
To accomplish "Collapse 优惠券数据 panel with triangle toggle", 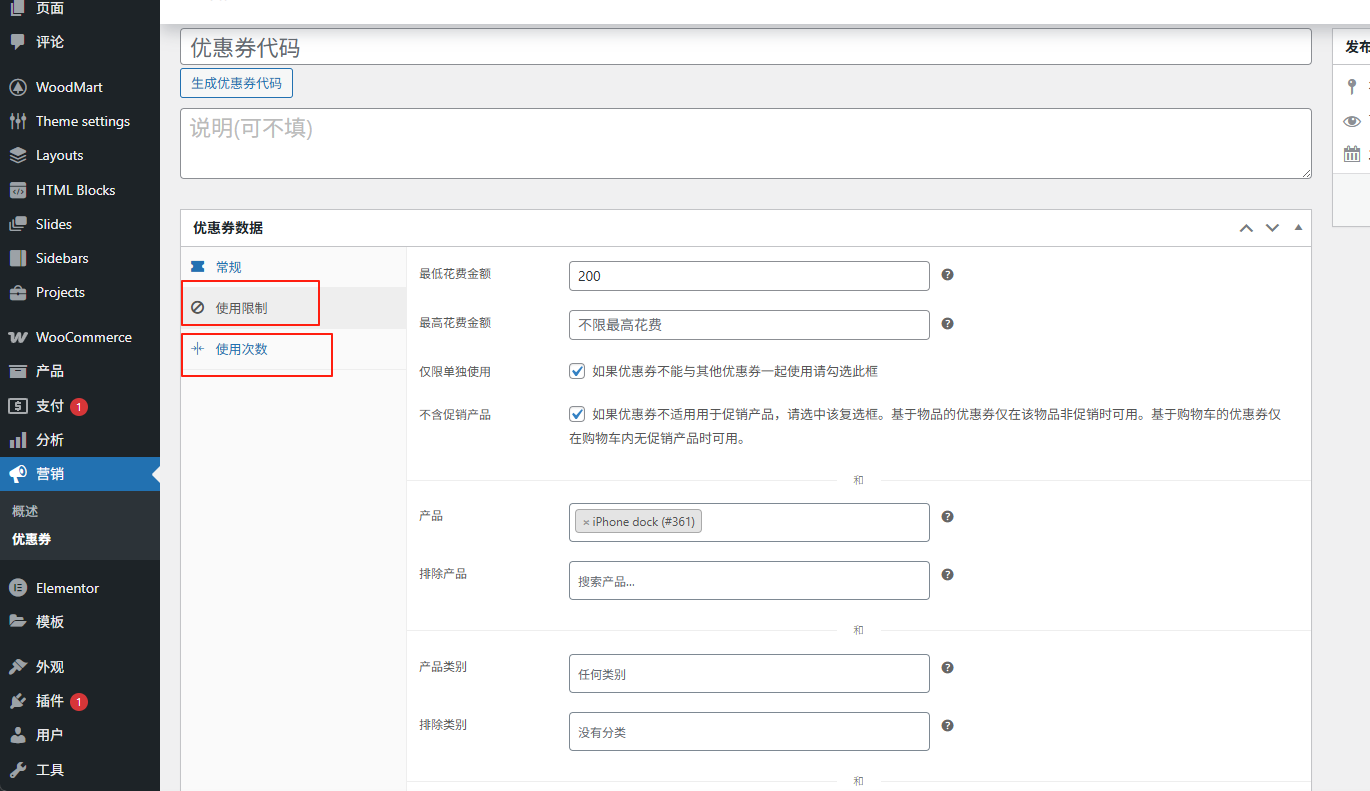I will click(x=1298, y=228).
